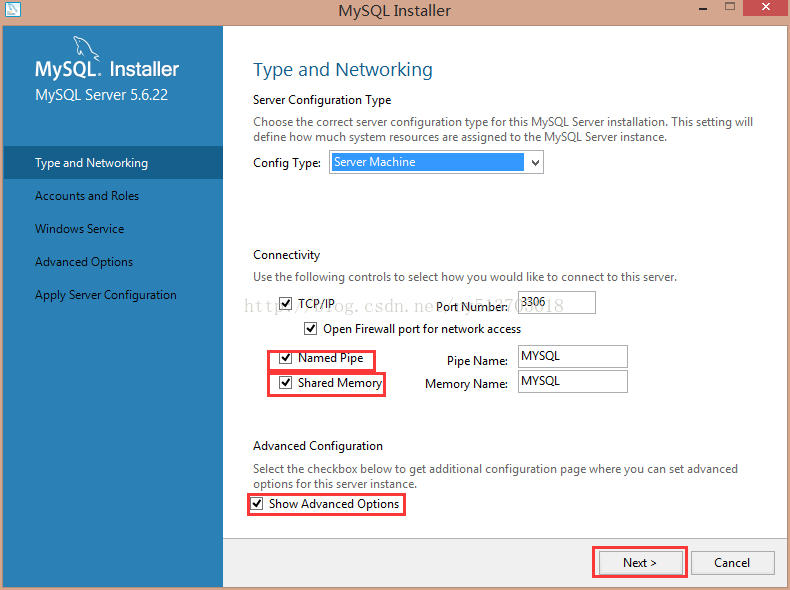Uncheck the Named Pipe option
The height and width of the screenshot is (590, 790).
coord(286,358)
